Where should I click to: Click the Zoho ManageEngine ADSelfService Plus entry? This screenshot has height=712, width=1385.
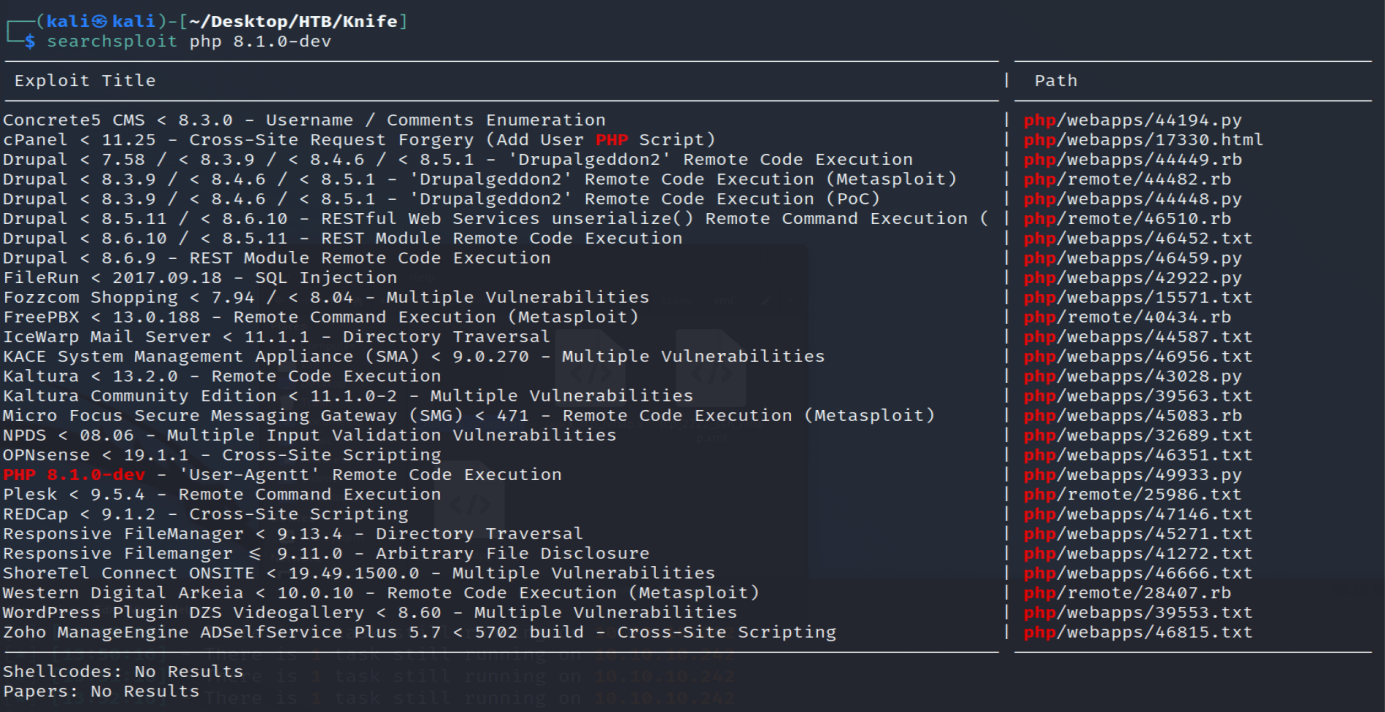tap(419, 632)
